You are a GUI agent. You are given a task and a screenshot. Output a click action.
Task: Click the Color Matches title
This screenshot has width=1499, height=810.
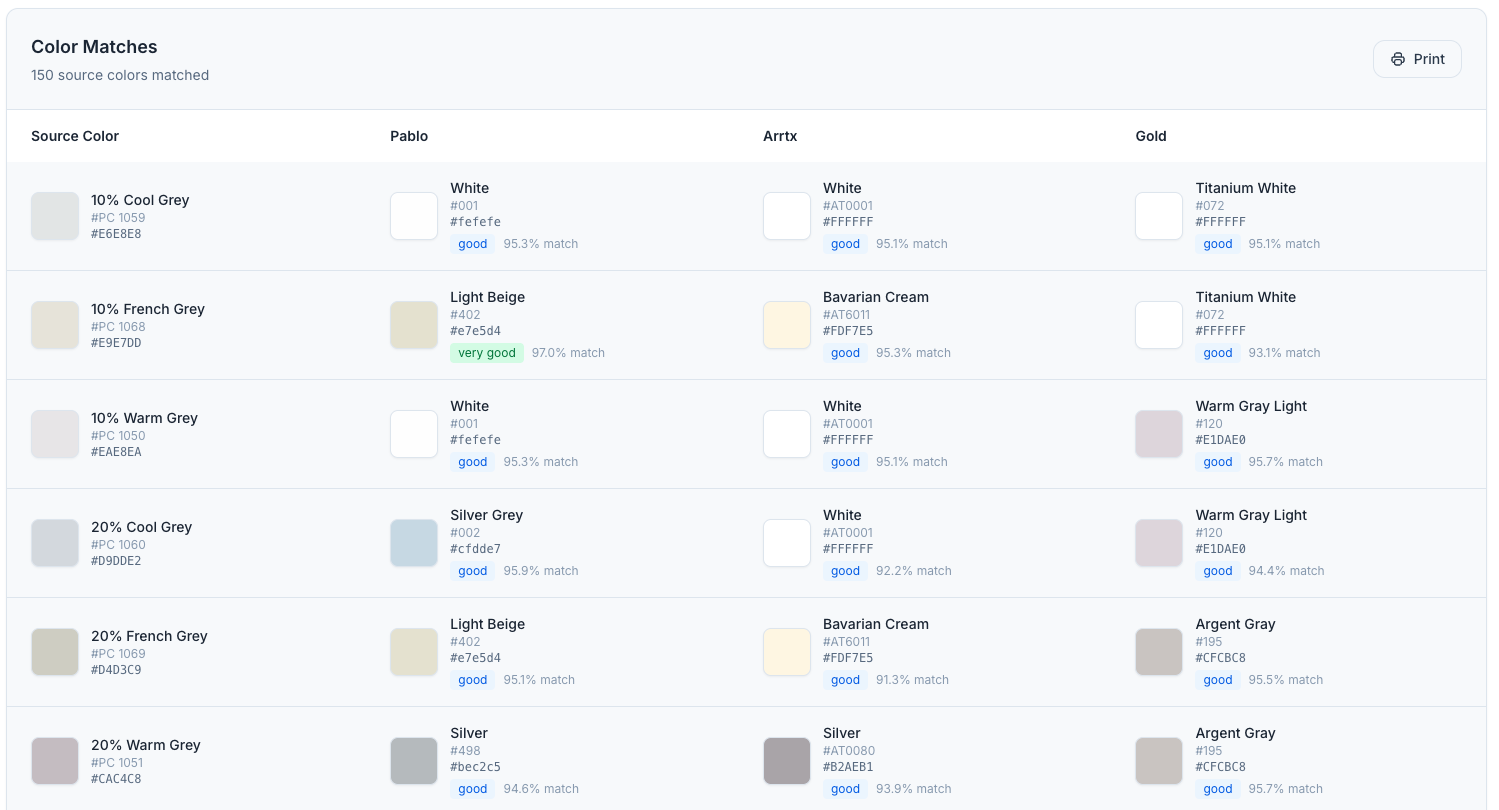[x=94, y=46]
